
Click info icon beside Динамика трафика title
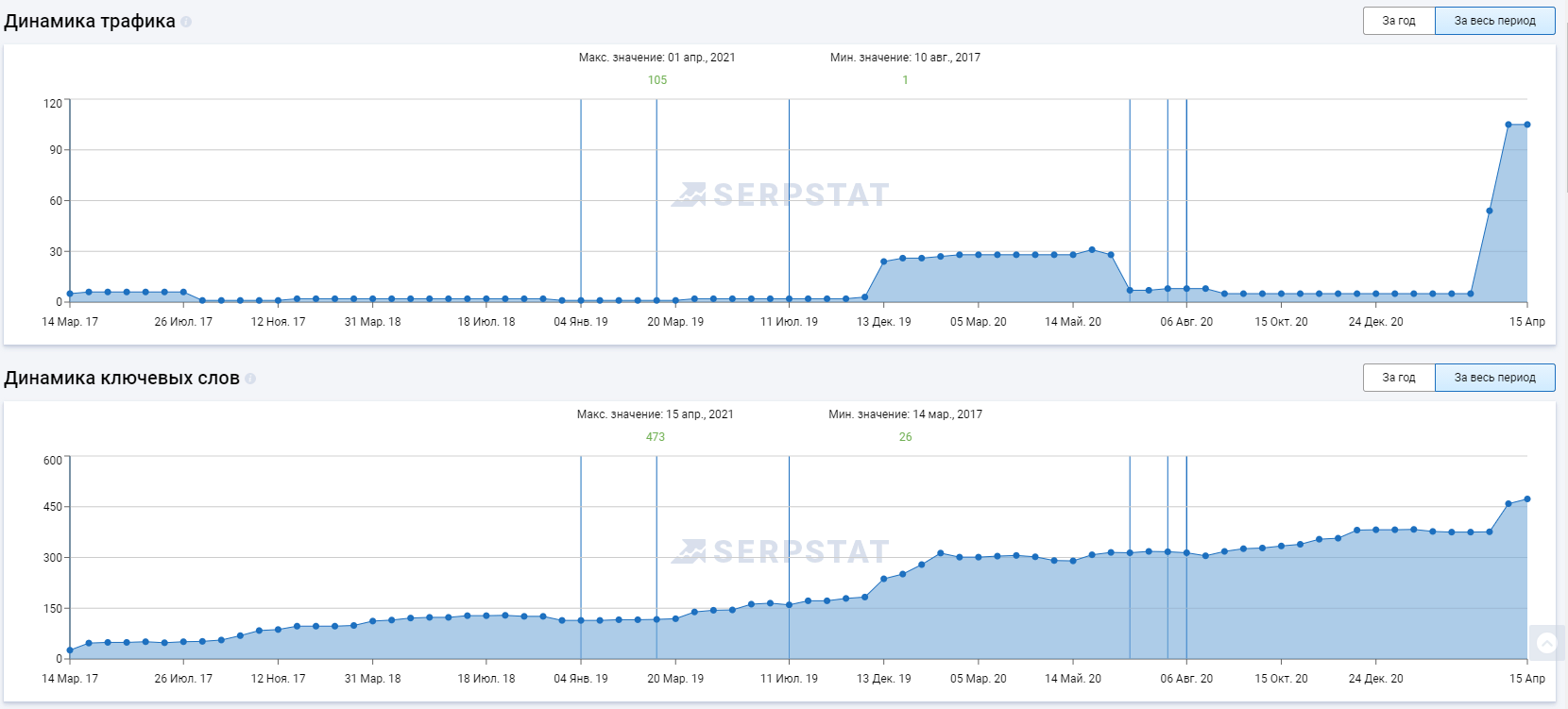coord(186,22)
